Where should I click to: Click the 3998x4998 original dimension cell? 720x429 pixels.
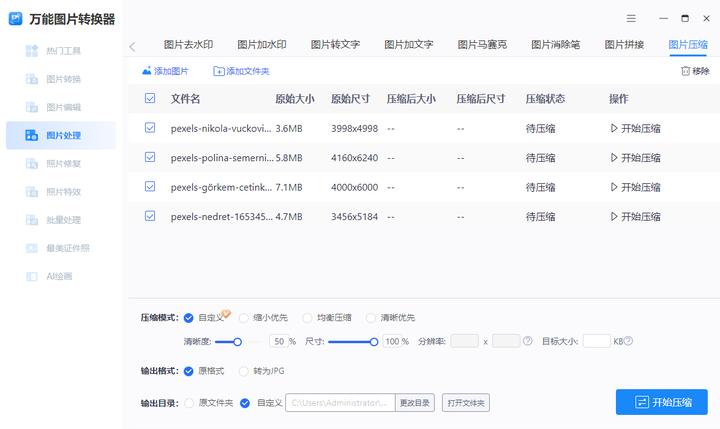click(x=354, y=129)
